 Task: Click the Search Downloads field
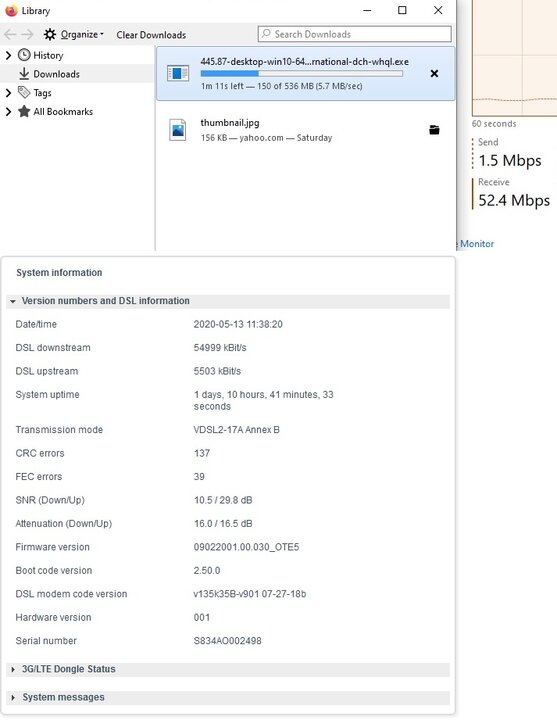354,34
